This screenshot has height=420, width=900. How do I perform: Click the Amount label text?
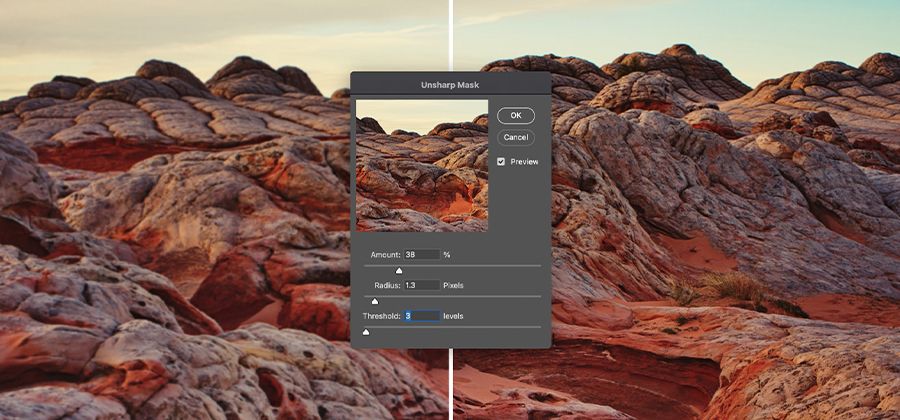(385, 255)
